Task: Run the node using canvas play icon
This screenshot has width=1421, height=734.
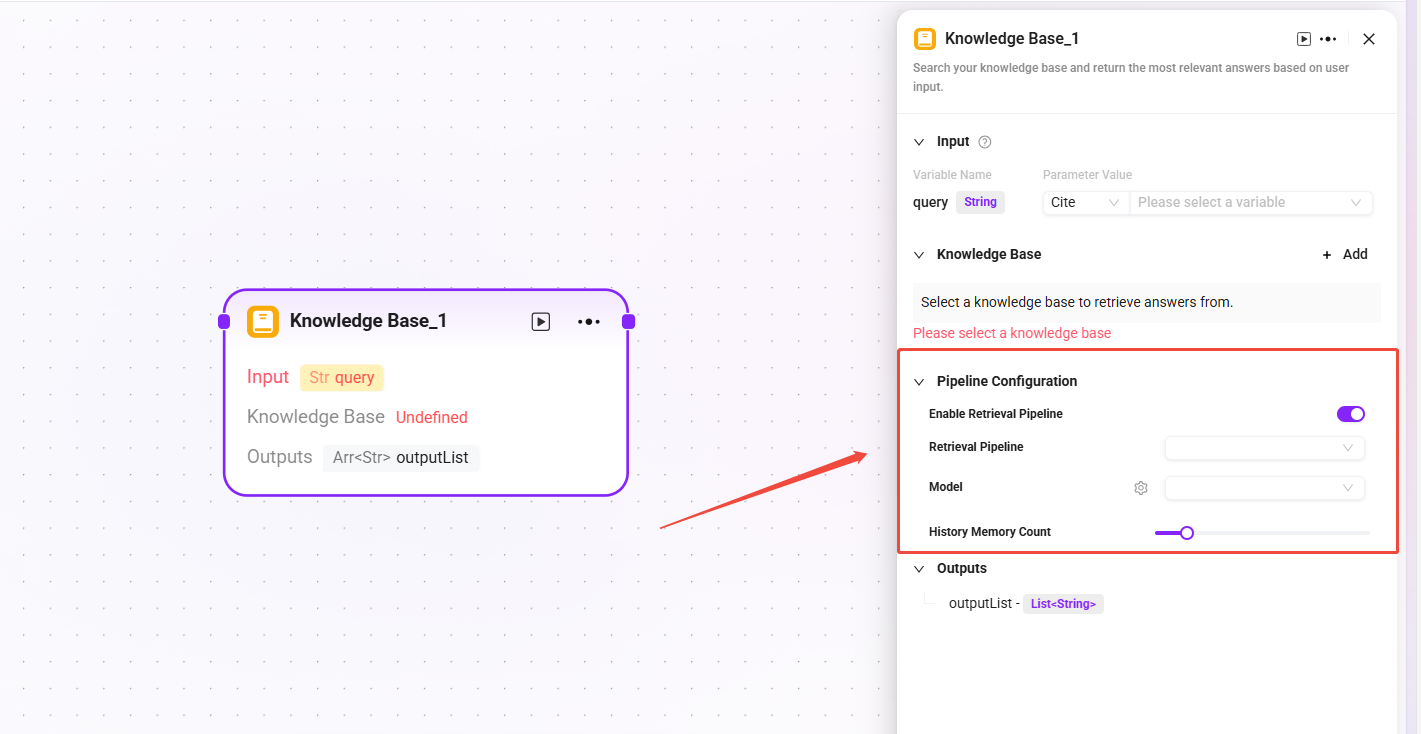Action: tap(541, 322)
